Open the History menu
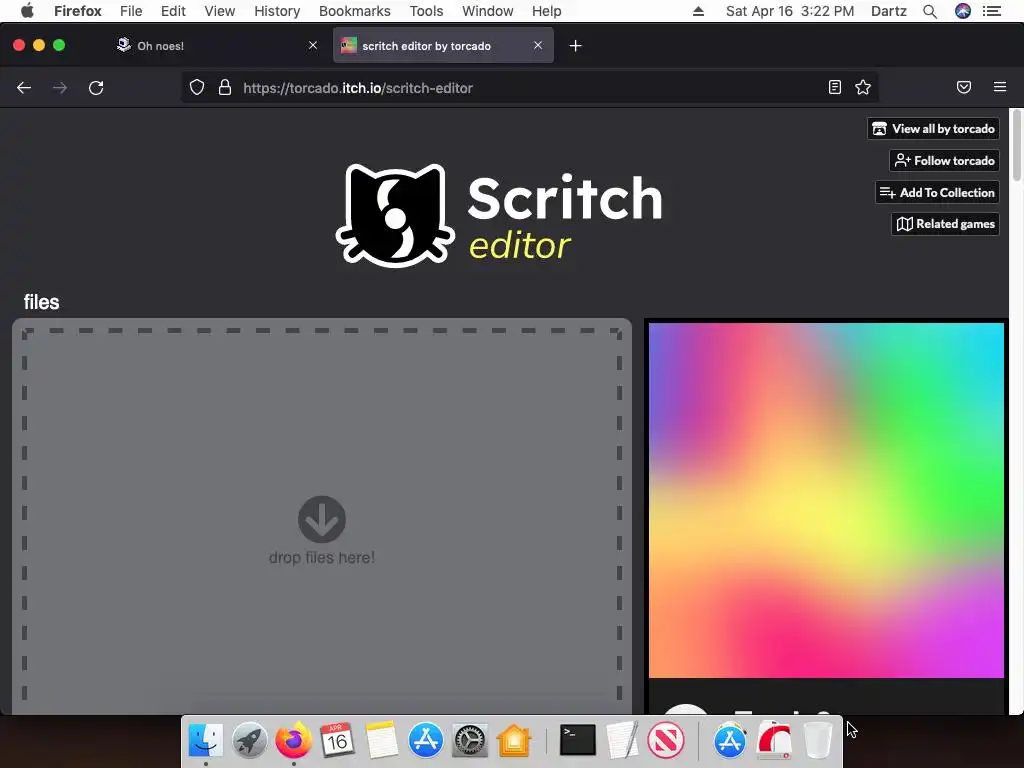 pyautogui.click(x=277, y=11)
